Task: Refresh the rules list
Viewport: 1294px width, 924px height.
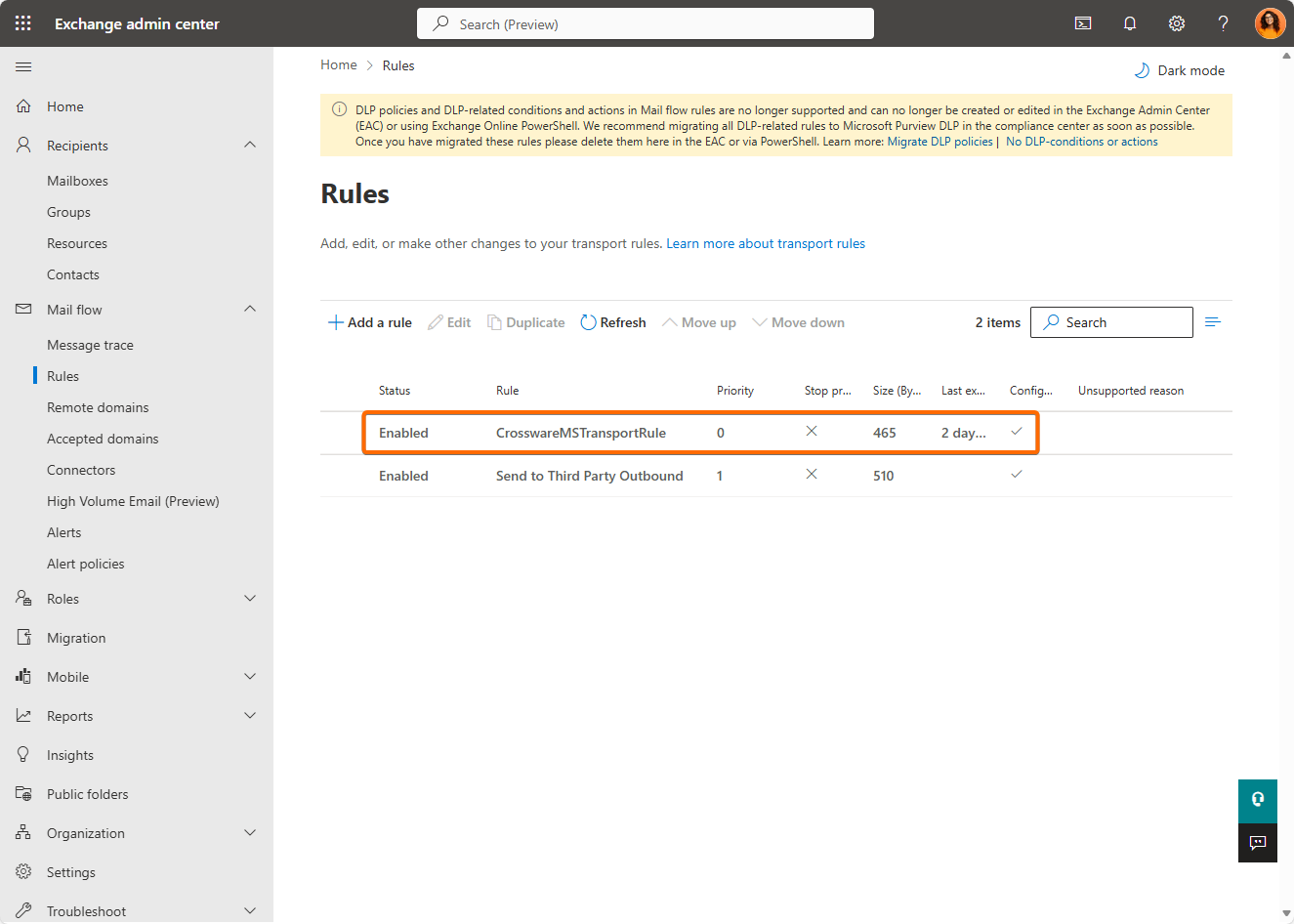Action: pyautogui.click(x=613, y=322)
